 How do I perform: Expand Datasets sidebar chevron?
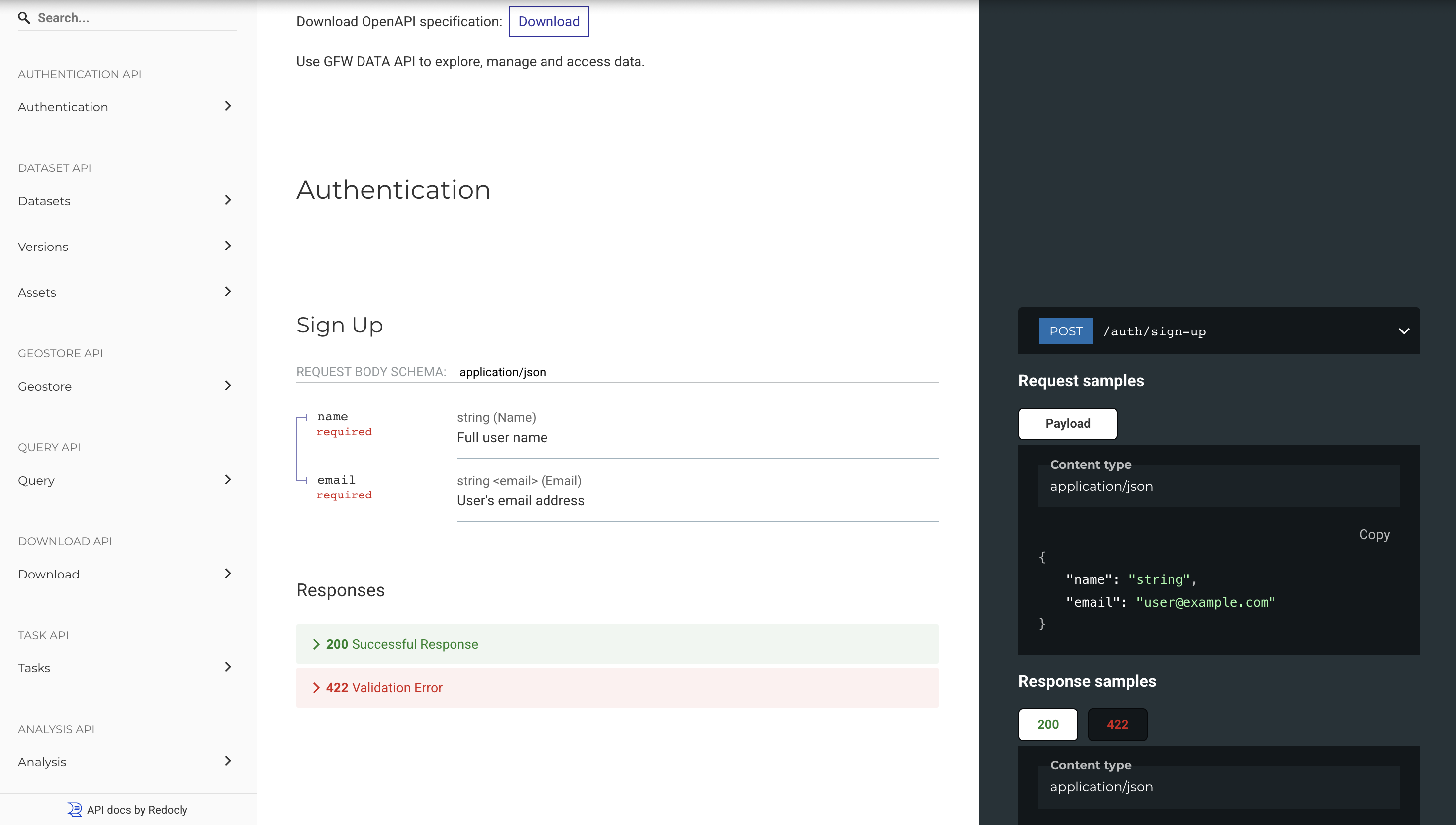[x=228, y=201]
